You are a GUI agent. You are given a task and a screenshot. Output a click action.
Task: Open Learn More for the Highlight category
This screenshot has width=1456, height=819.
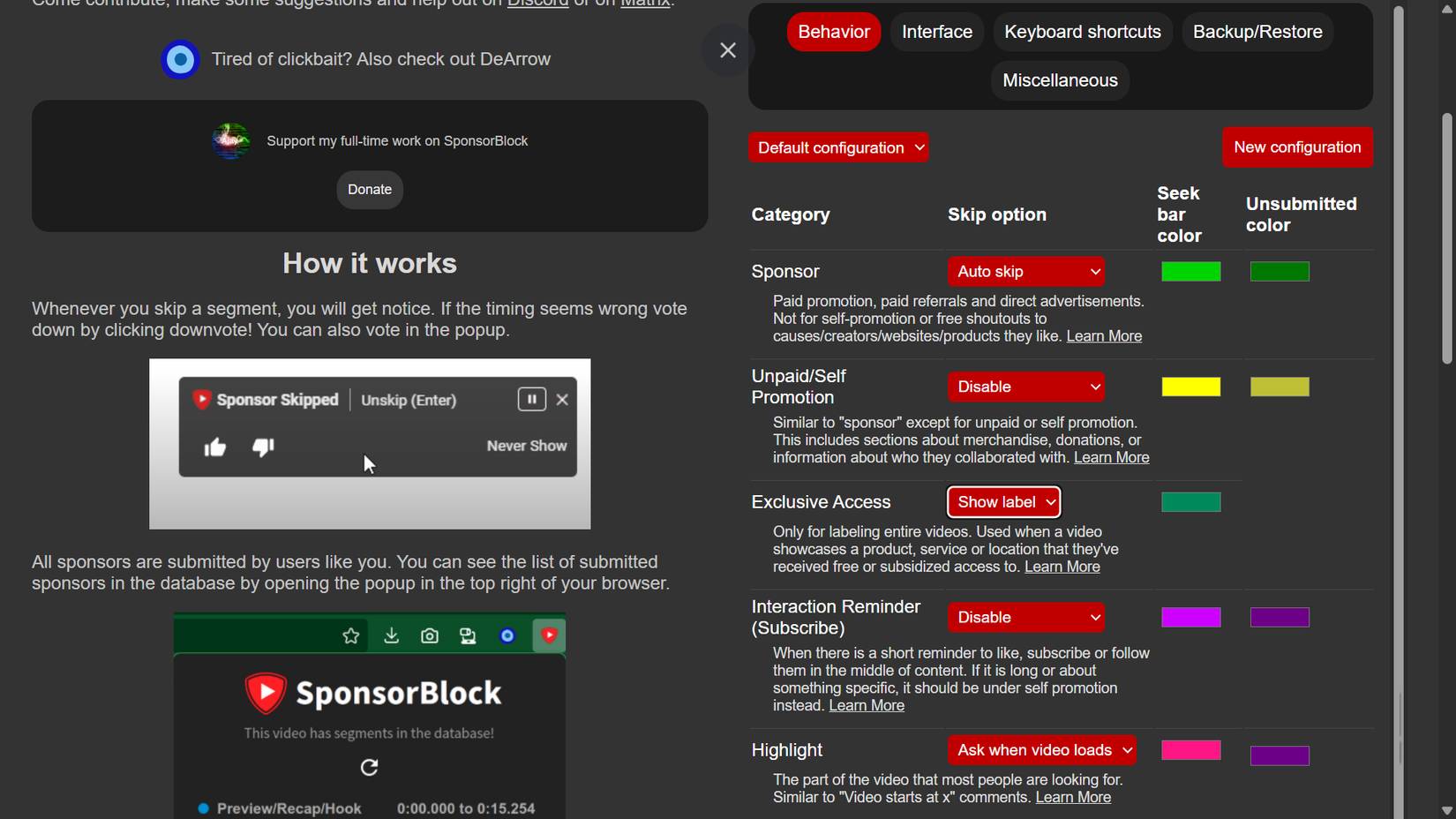coord(1073,797)
